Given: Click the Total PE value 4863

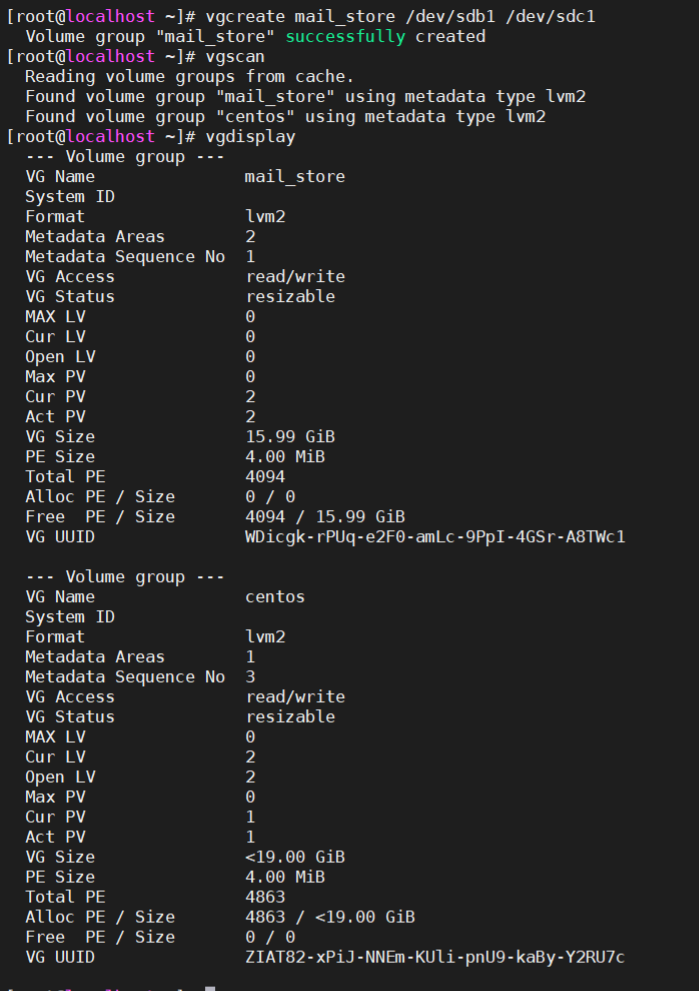Looking at the screenshot, I should [265, 896].
